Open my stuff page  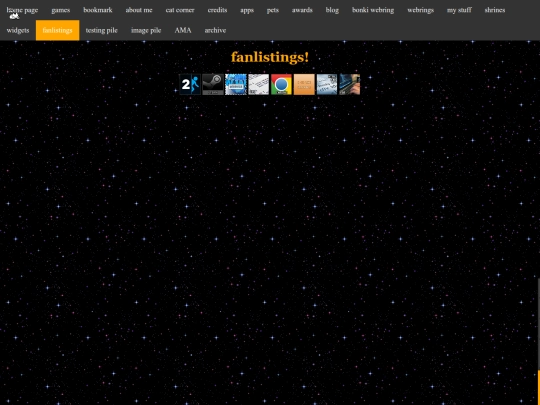pos(459,10)
